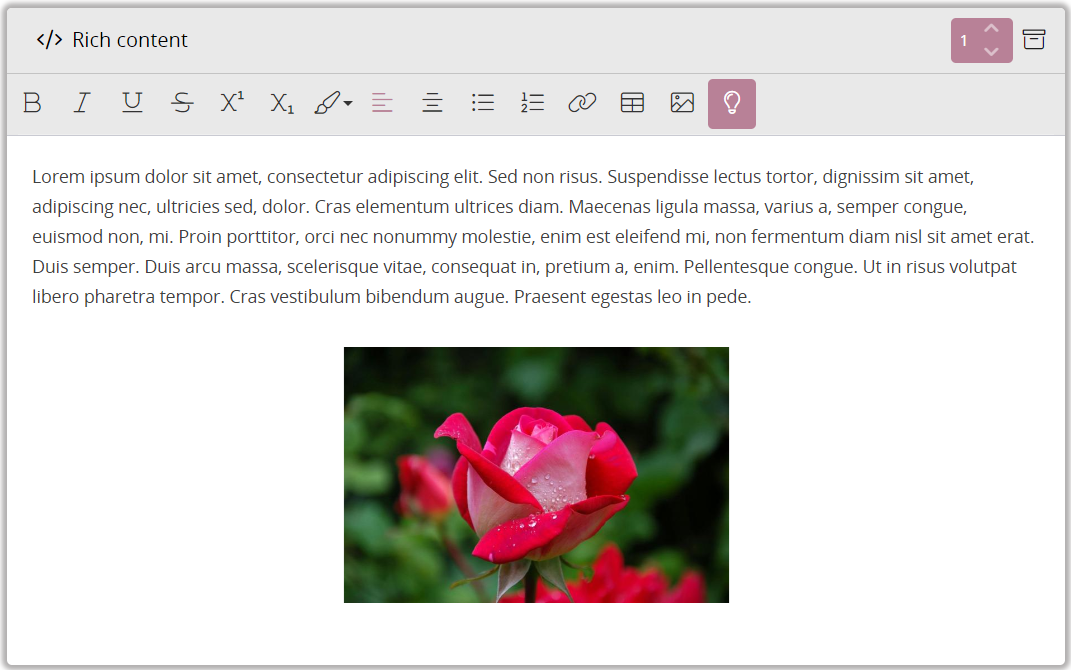This screenshot has height=670, width=1071.
Task: Select the rose image
Action: tap(536, 475)
